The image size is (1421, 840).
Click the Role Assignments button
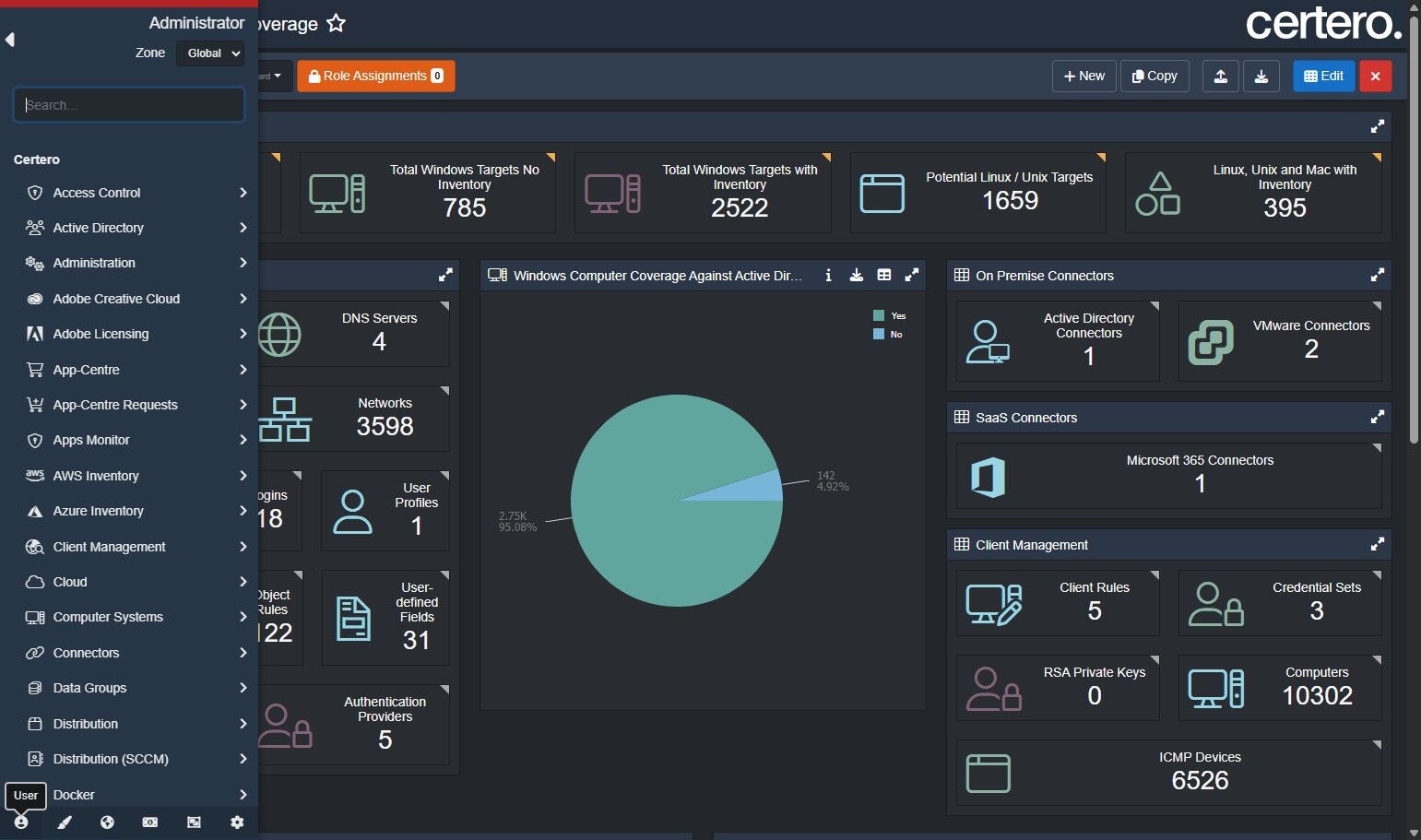[x=375, y=76]
